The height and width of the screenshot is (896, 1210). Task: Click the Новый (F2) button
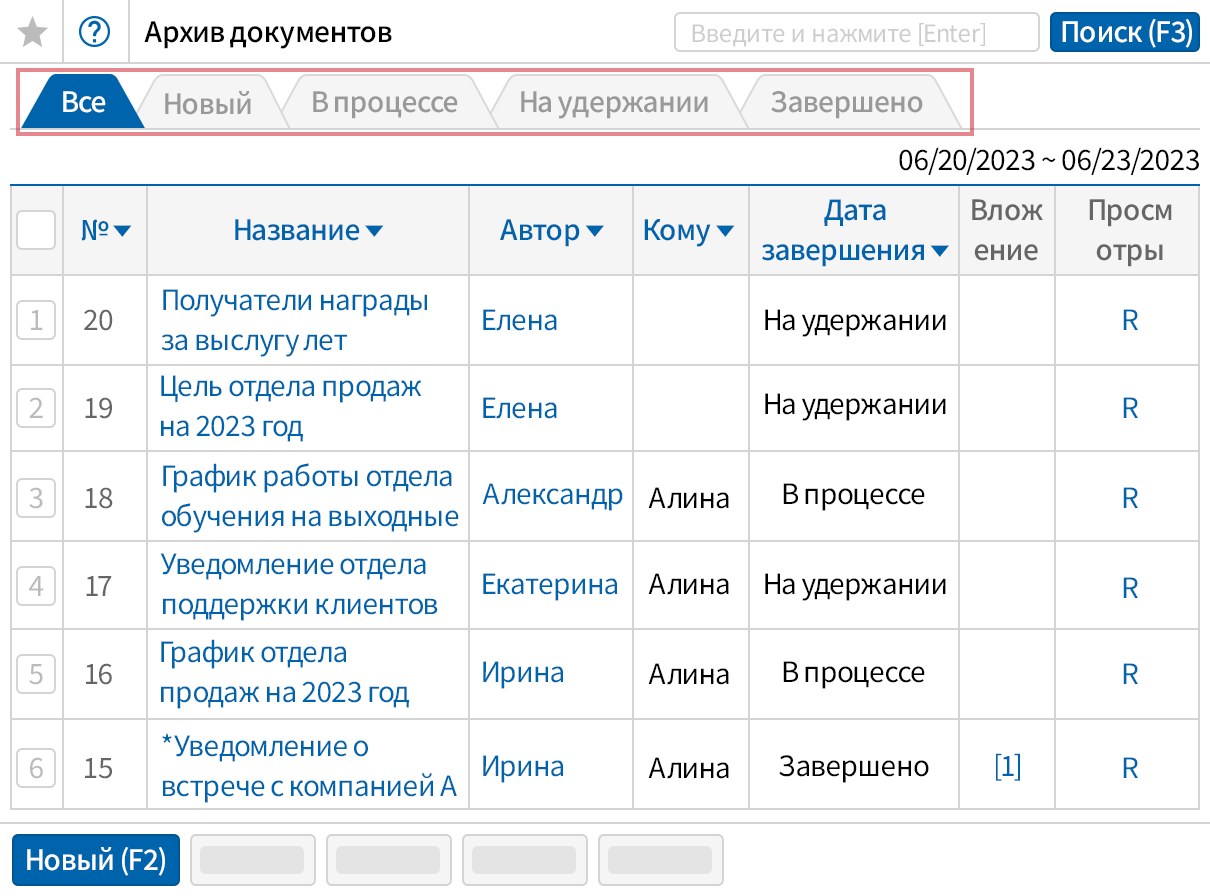[x=95, y=859]
